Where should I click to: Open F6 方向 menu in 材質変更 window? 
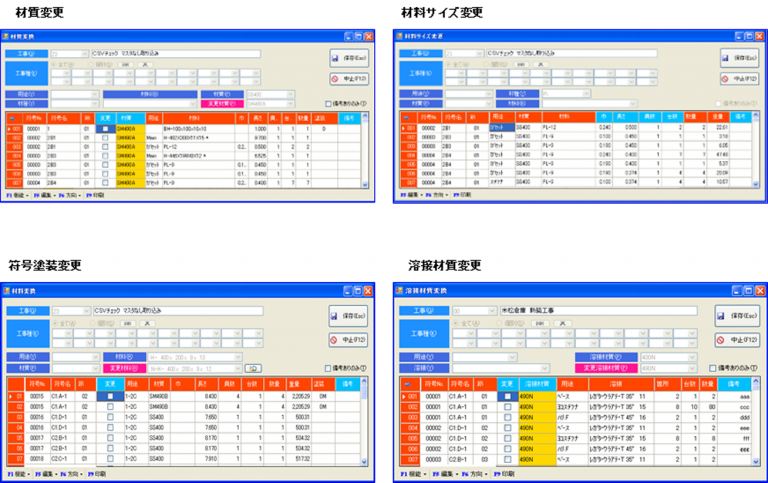70,195
